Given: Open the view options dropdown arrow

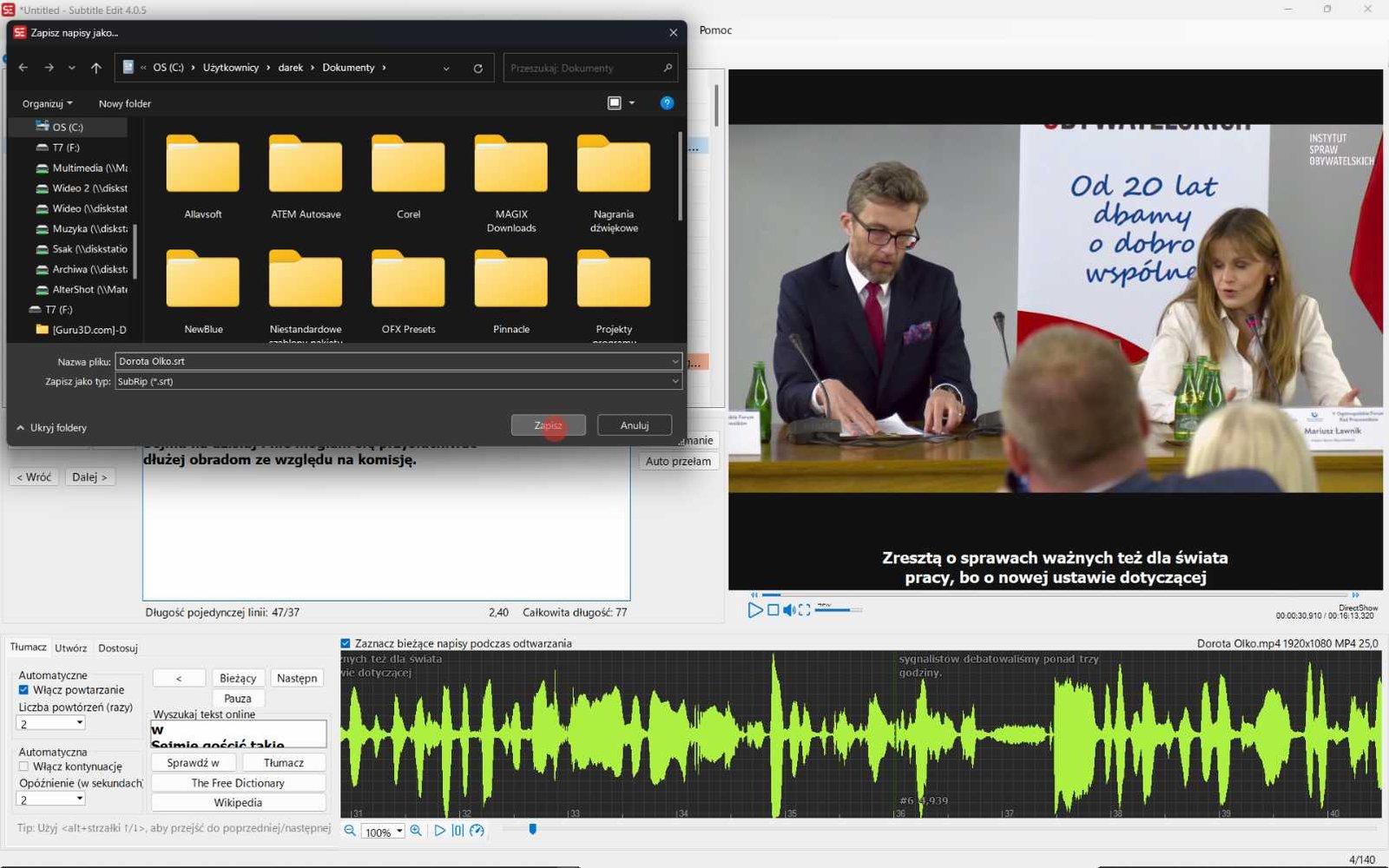Looking at the screenshot, I should pos(632,102).
